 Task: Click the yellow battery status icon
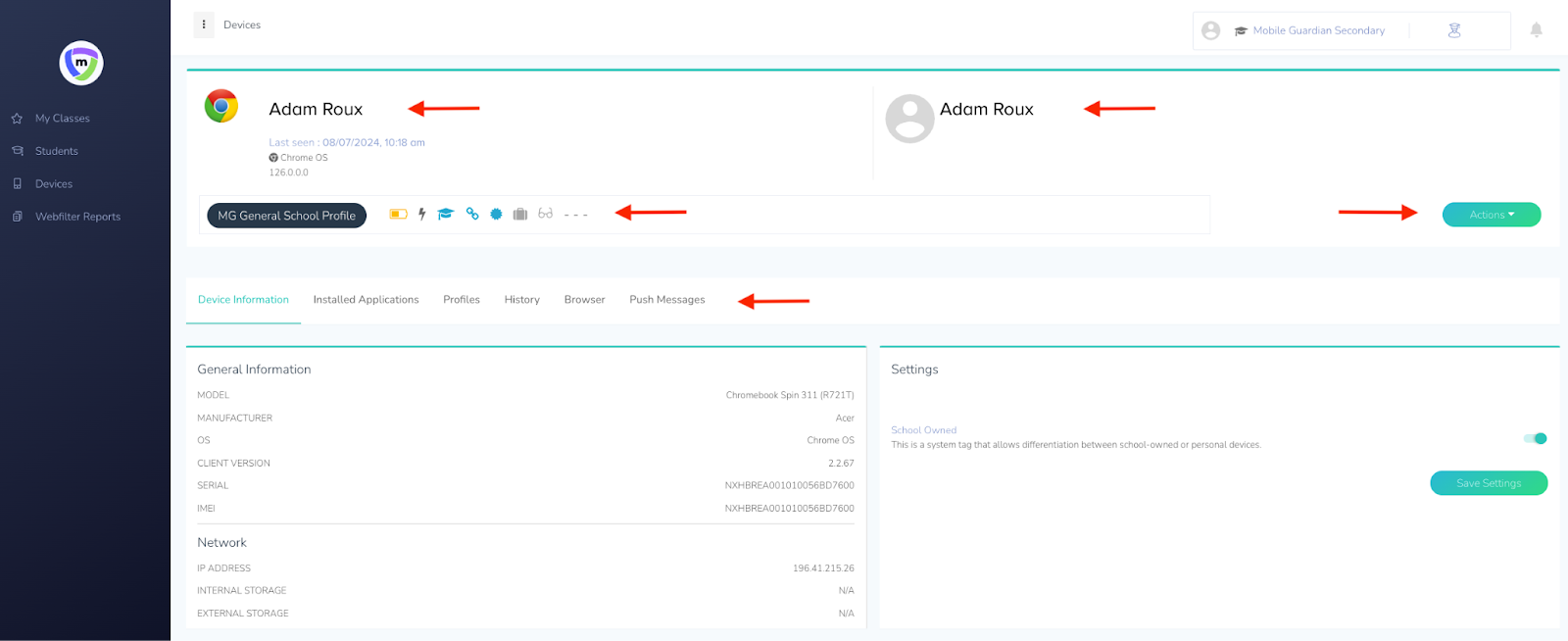tap(399, 214)
